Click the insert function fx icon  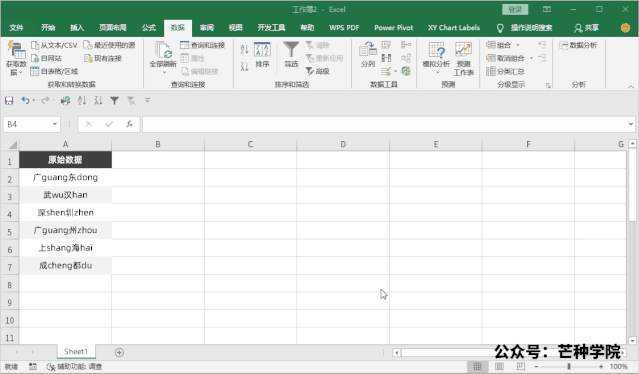[129, 124]
